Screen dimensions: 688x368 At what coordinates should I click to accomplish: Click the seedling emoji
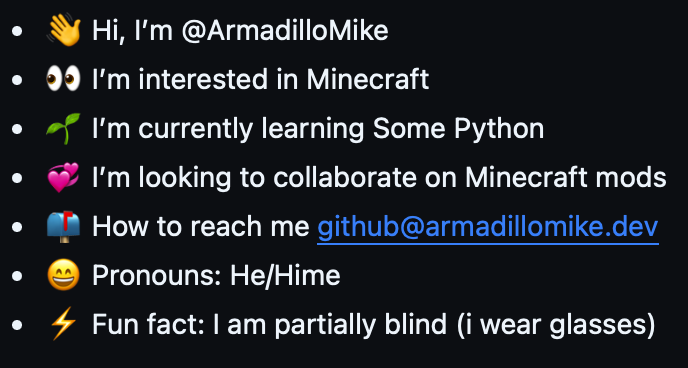click(x=64, y=129)
